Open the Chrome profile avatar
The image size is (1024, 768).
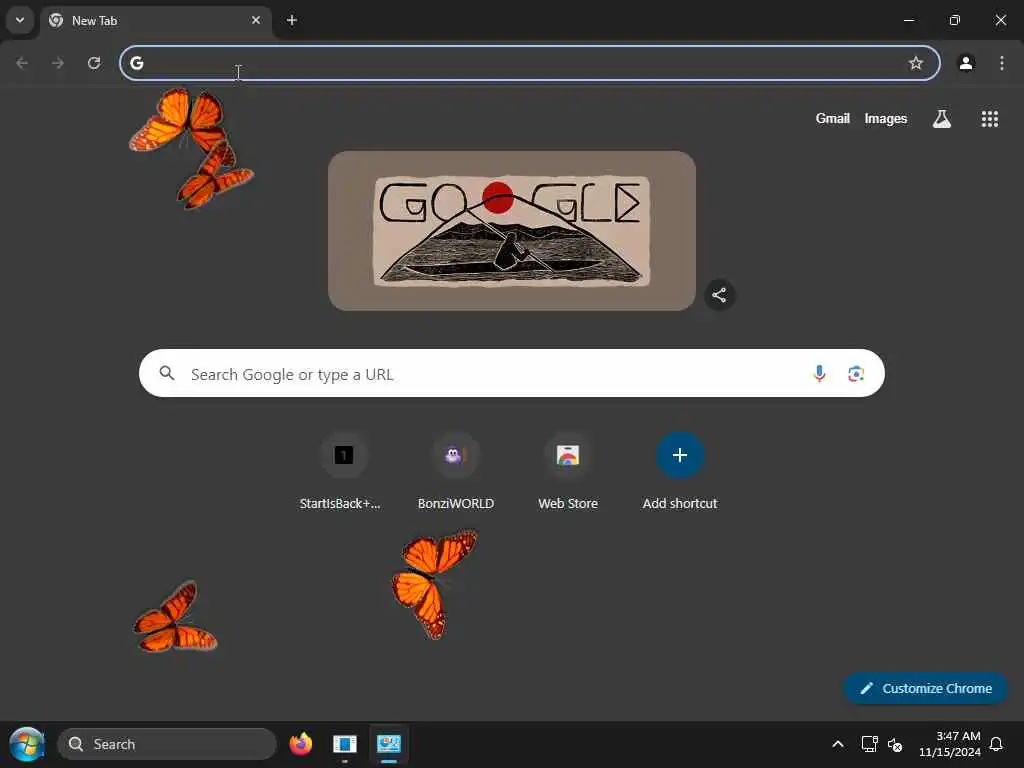pyautogui.click(x=966, y=63)
